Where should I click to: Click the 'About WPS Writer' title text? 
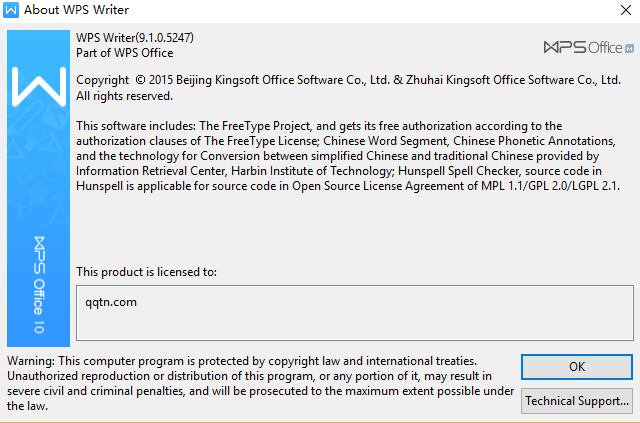(76, 10)
